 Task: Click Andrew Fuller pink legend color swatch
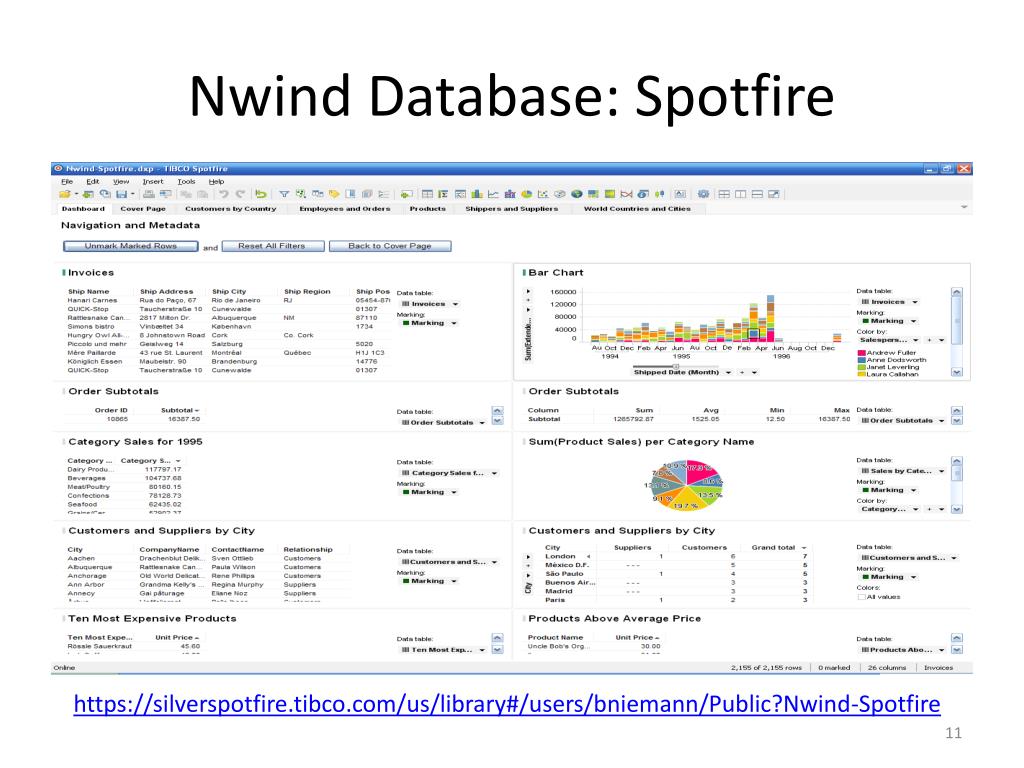(x=861, y=353)
